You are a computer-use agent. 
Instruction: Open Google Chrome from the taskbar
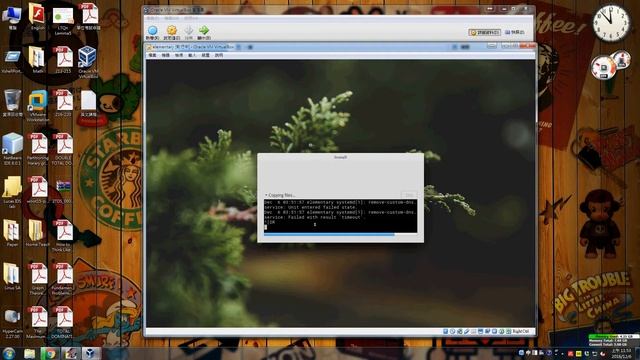(x=50, y=354)
